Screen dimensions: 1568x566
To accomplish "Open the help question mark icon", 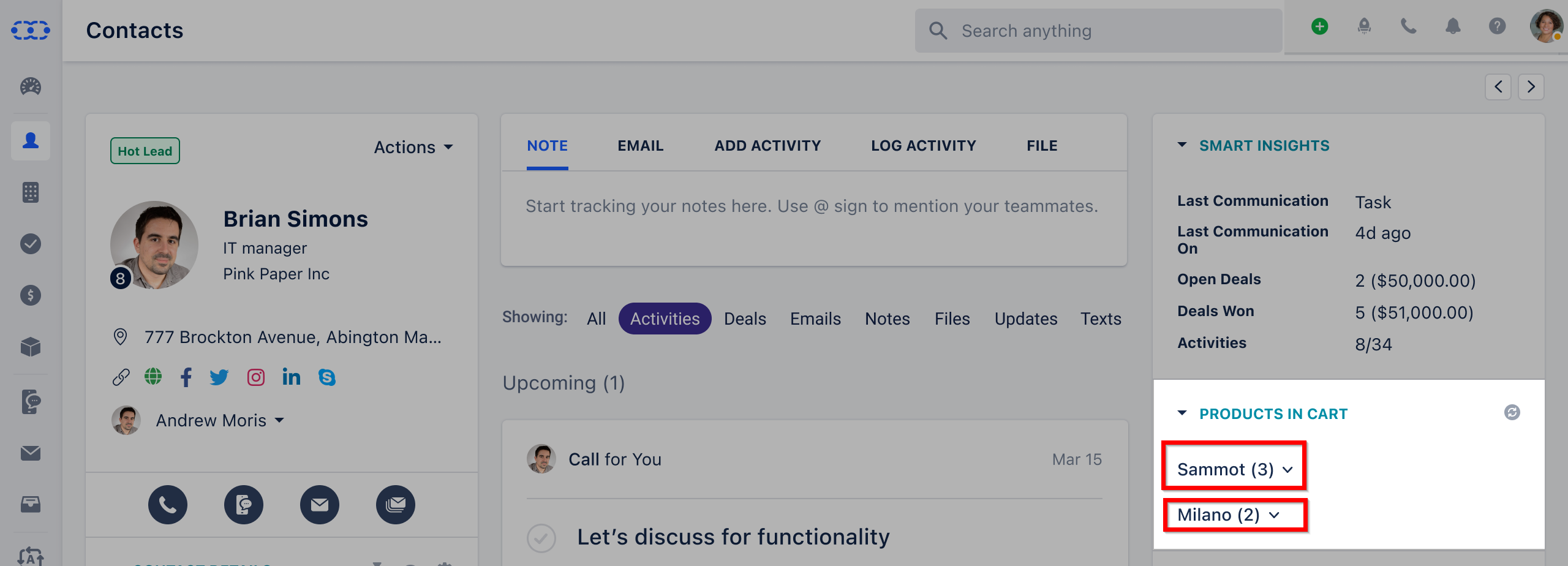I will pos(1497,26).
